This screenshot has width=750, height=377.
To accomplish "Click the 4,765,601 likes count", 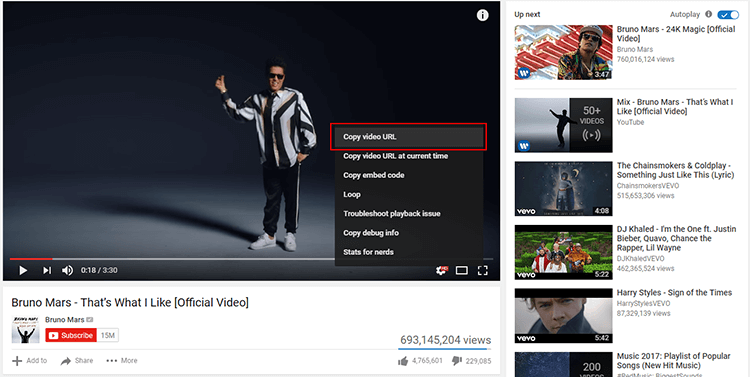I will coord(427,361).
